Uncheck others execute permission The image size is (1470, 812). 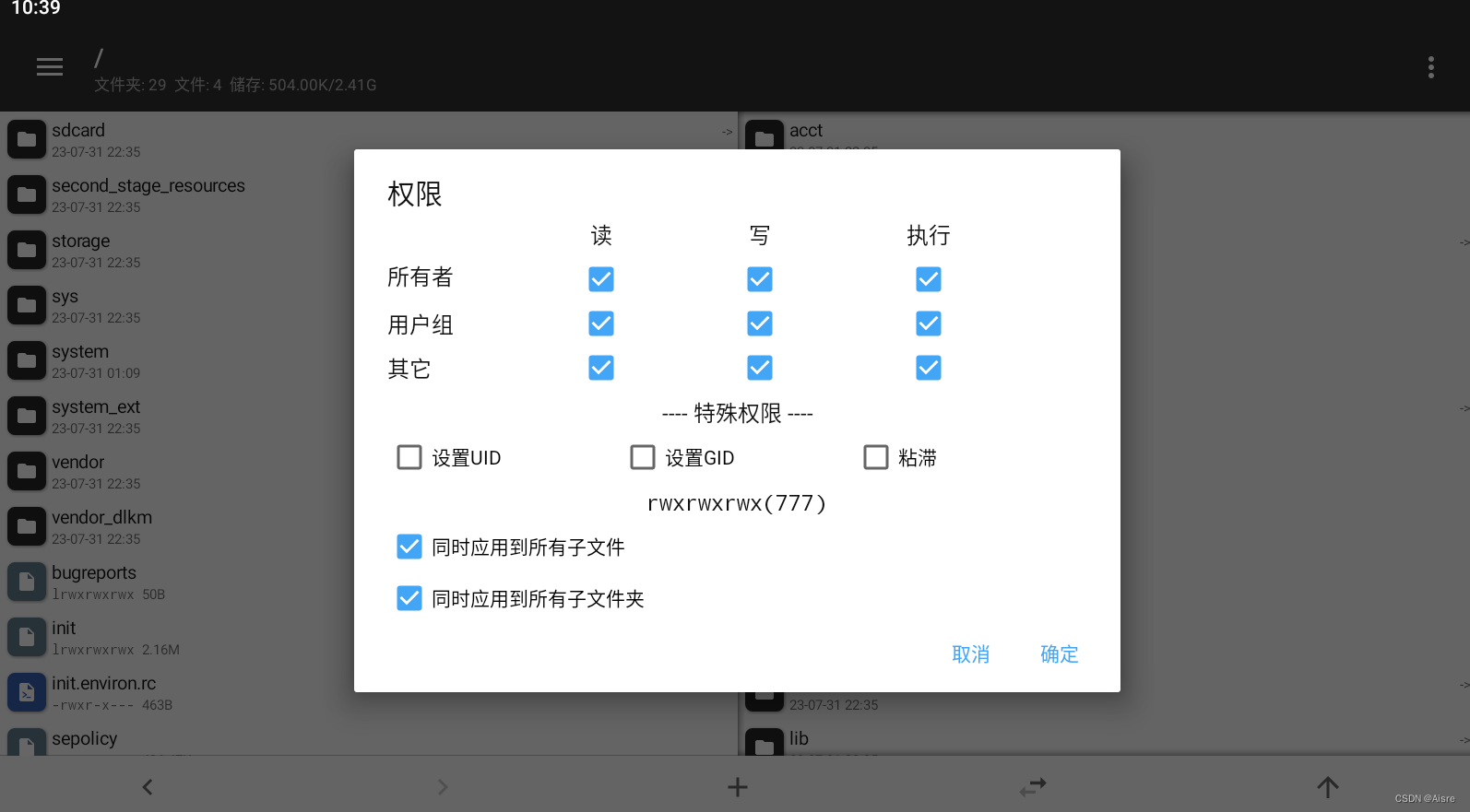click(929, 368)
